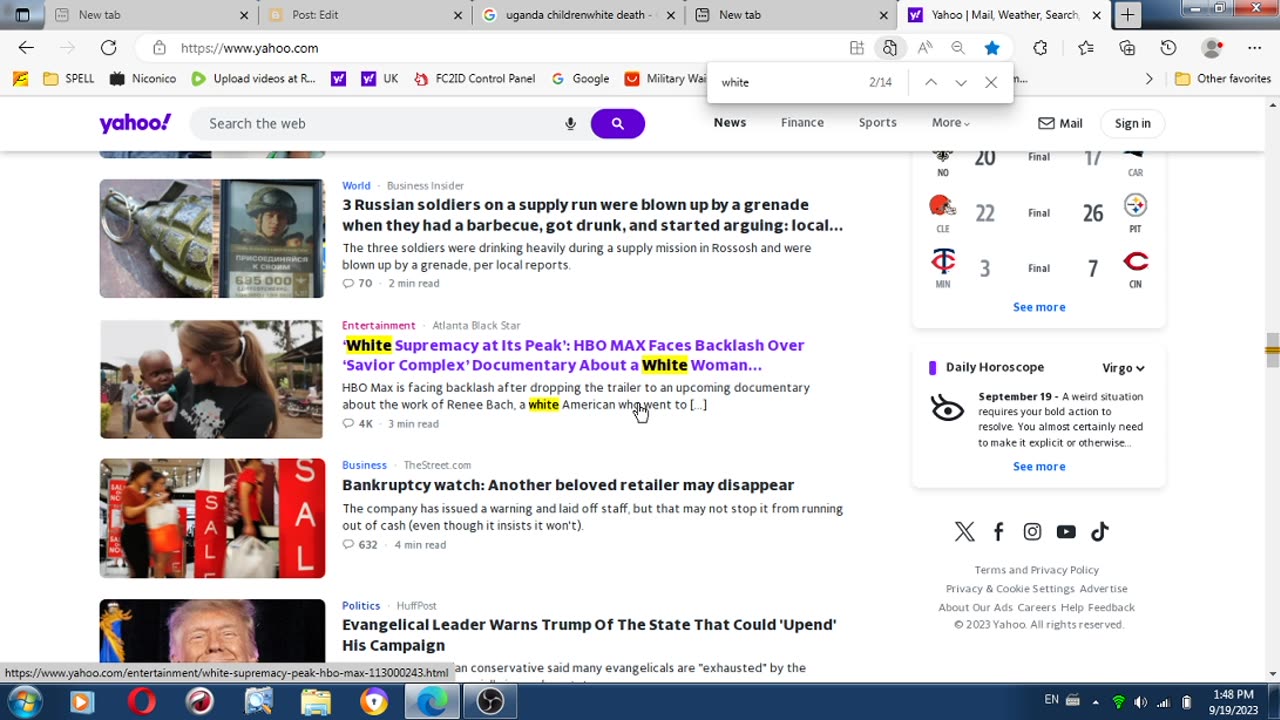The image size is (1280, 720).
Task: Click See more under Daily Horoscope
Action: point(1039,466)
